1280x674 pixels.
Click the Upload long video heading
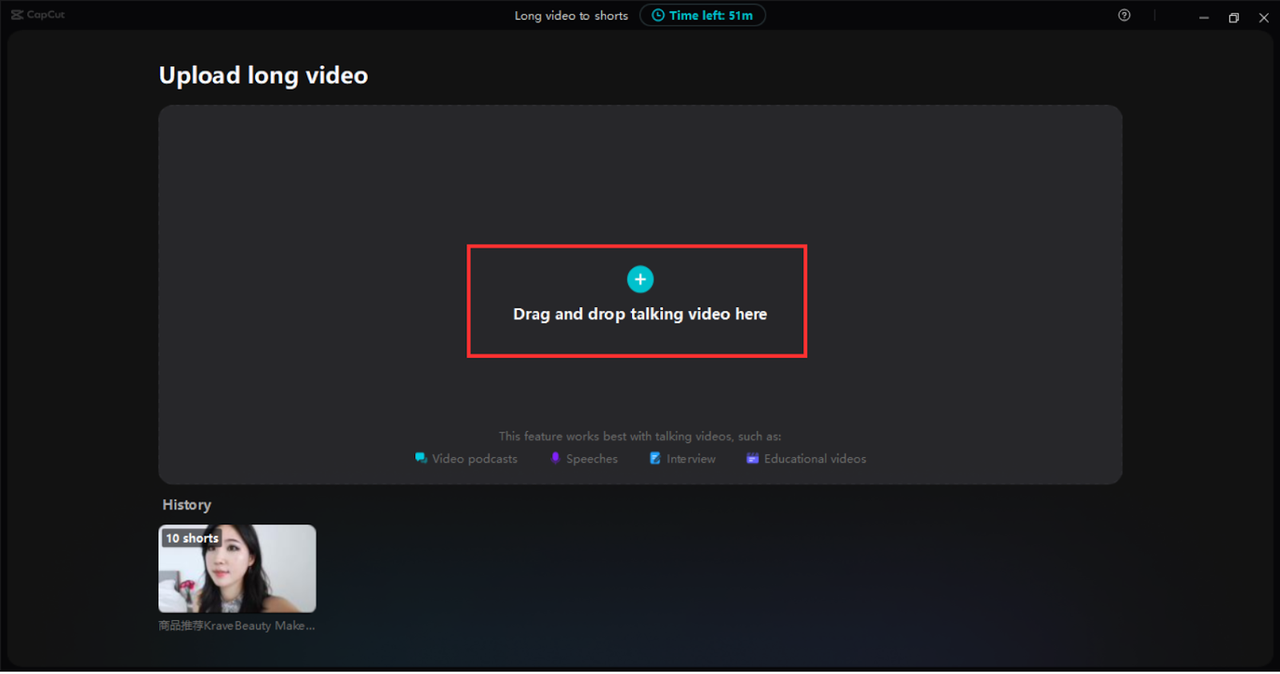(263, 76)
